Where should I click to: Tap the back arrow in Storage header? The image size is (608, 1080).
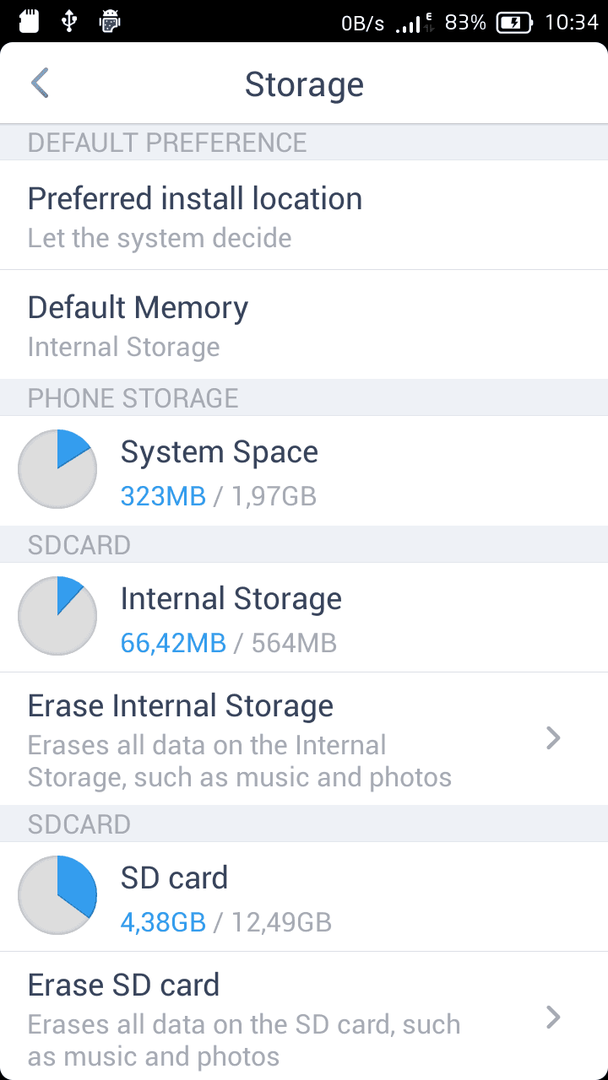coord(40,83)
